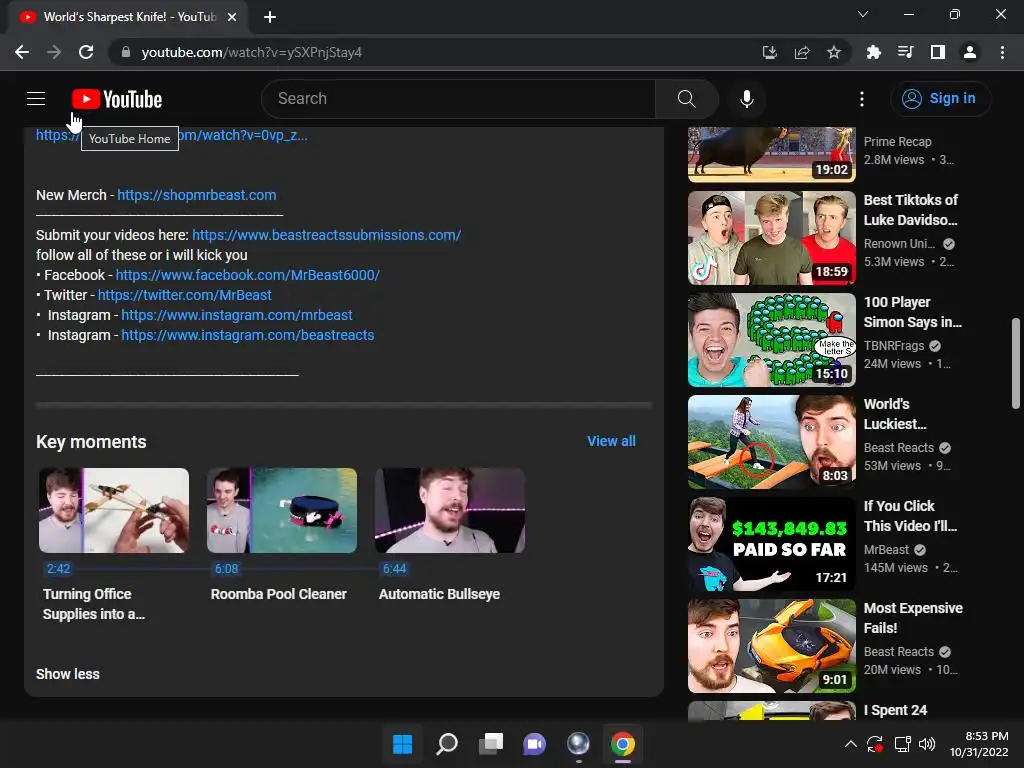1024x768 pixels.
Task: Open Windows taskbar search
Action: point(447,744)
